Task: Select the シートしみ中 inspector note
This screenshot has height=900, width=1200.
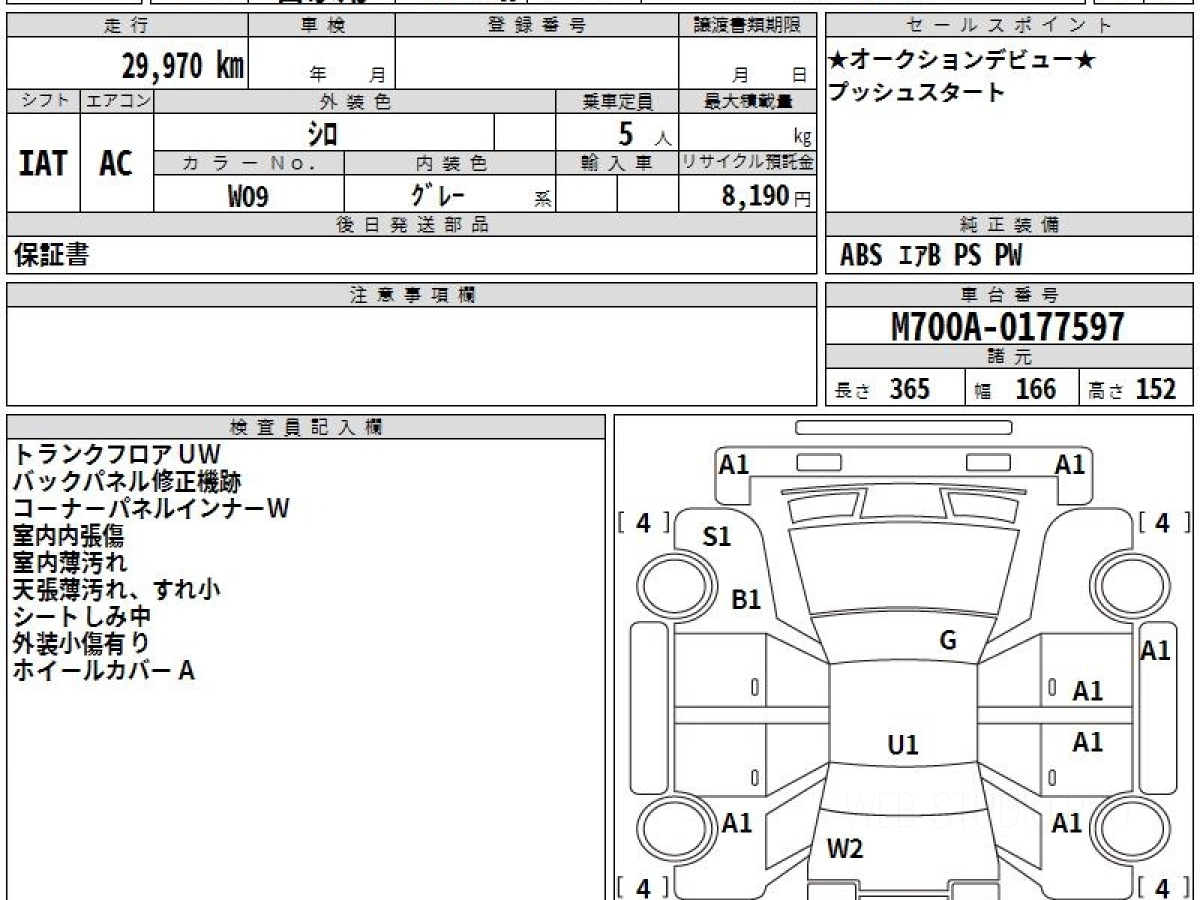Action: coord(82,617)
